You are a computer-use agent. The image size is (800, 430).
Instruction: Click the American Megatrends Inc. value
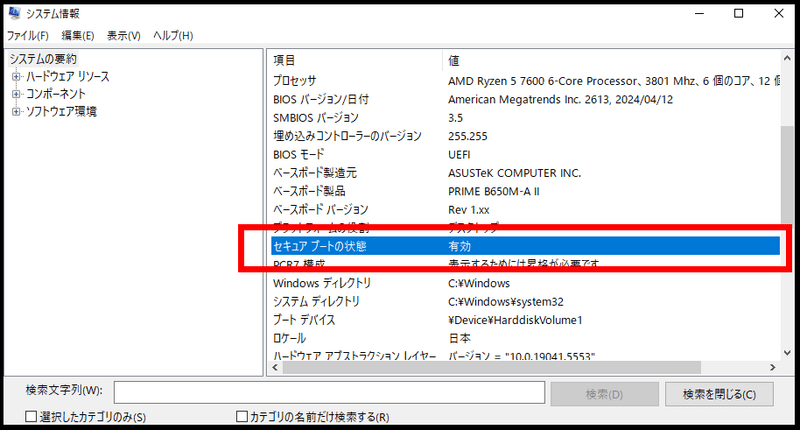(x=560, y=99)
